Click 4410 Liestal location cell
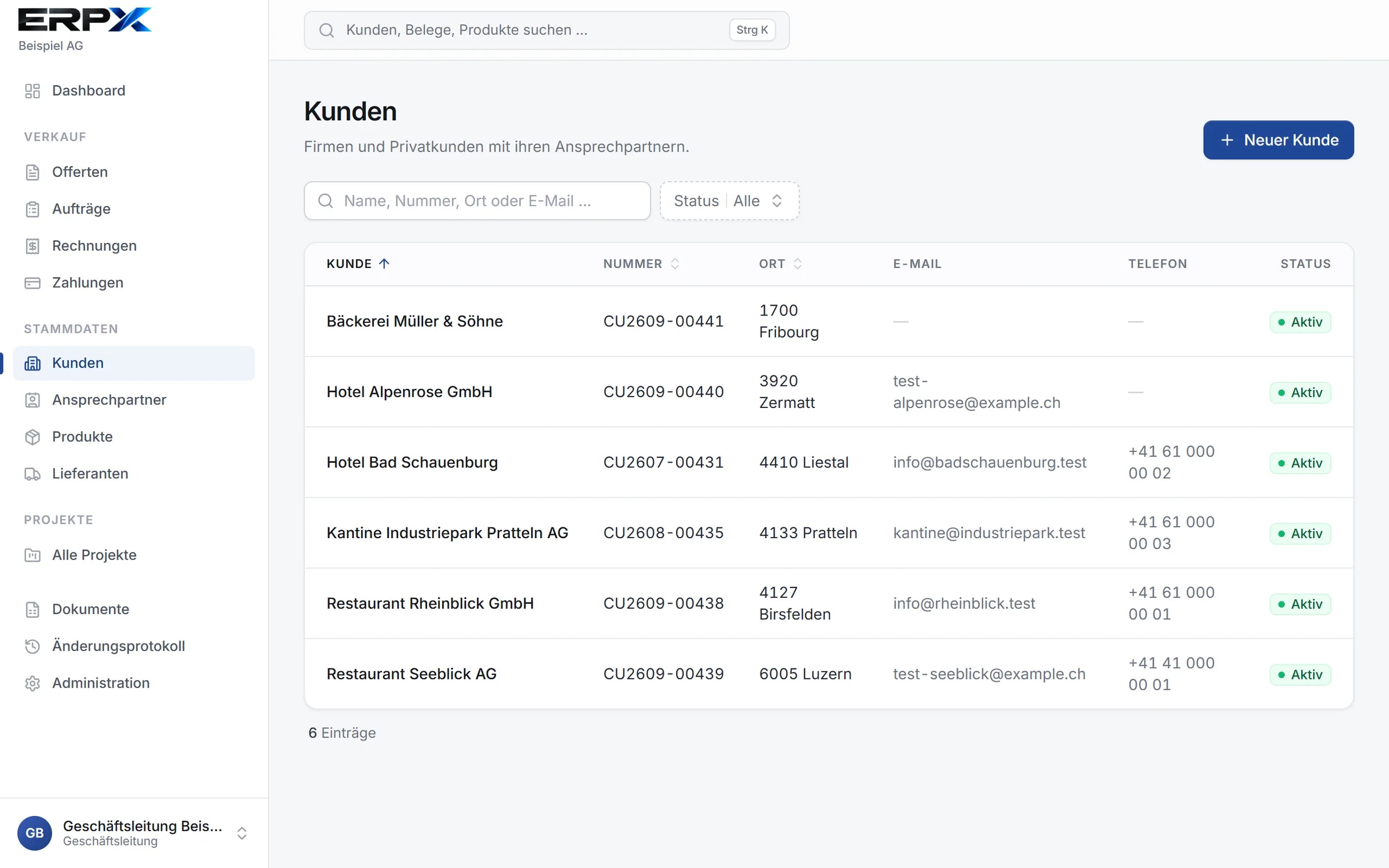Image resolution: width=1389 pixels, height=868 pixels. (x=804, y=462)
